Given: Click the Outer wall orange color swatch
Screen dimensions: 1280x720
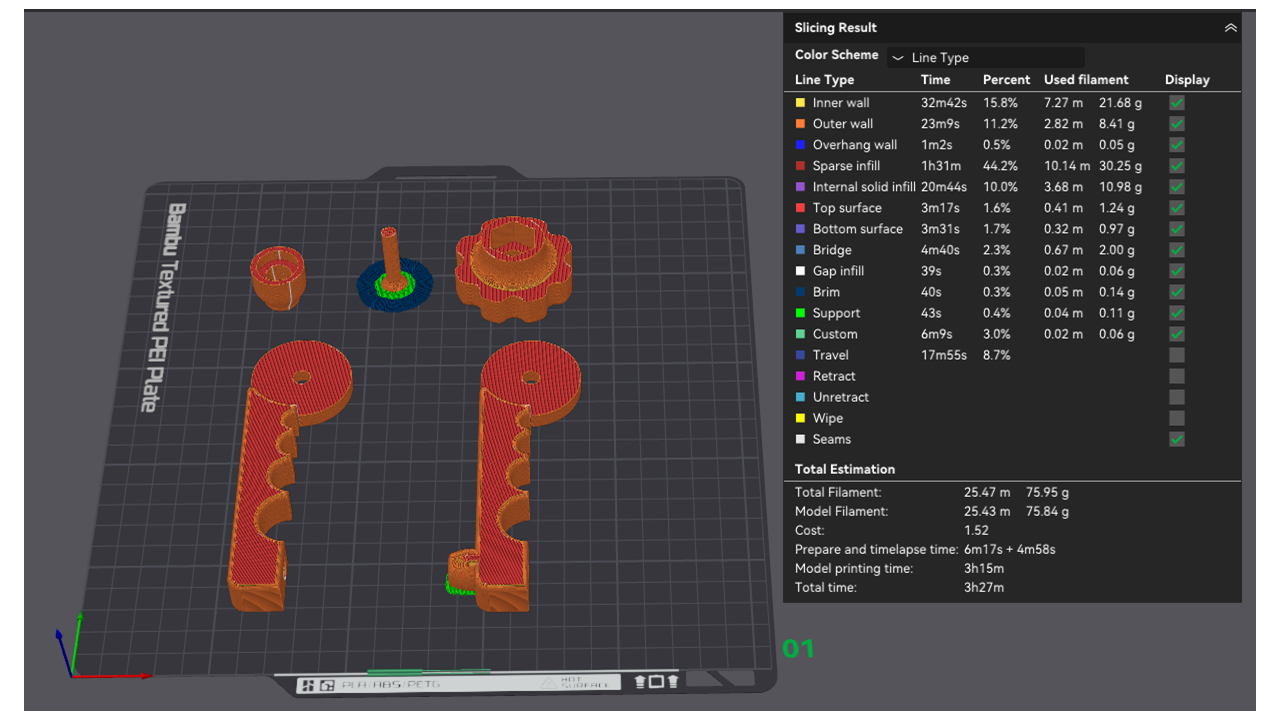Looking at the screenshot, I should tap(800, 124).
